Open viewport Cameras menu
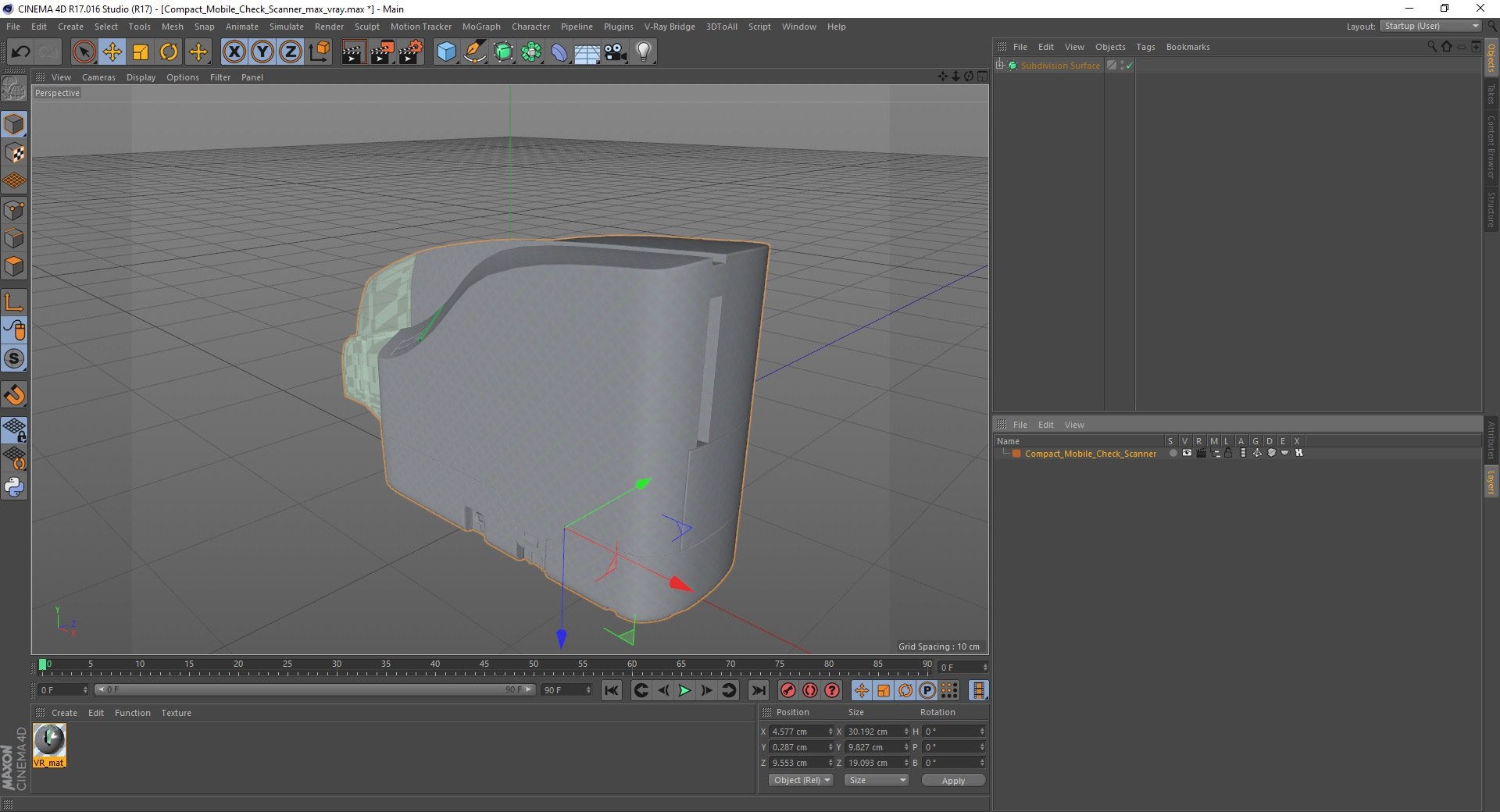This screenshot has height=812, width=1500. point(98,77)
